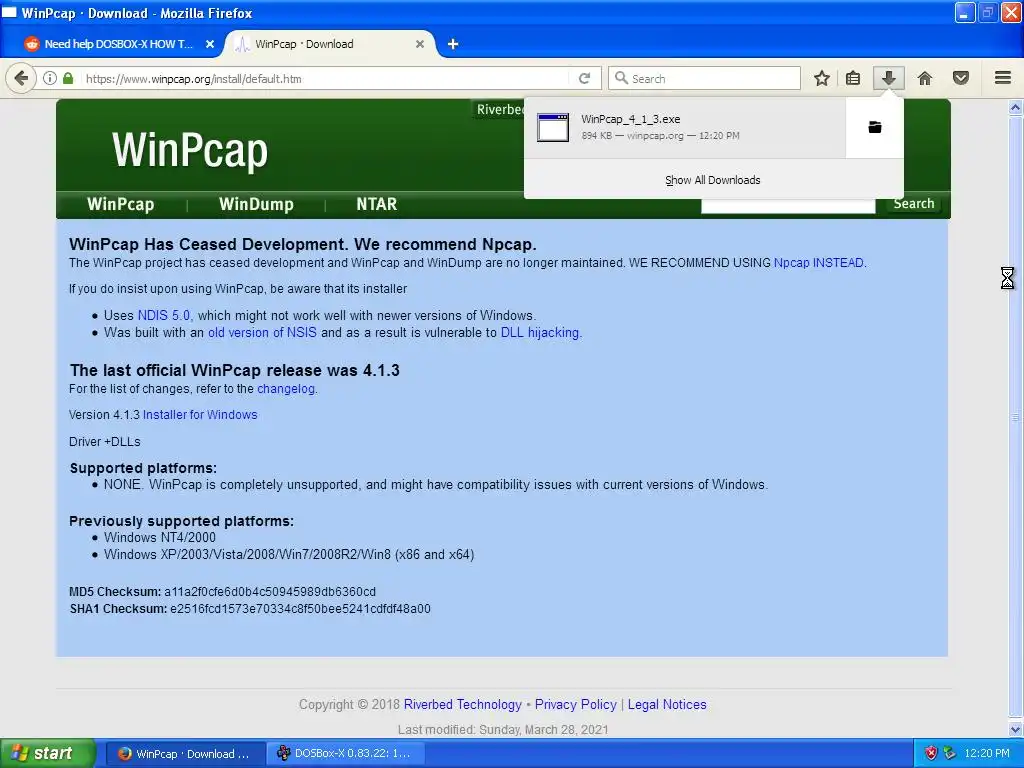
Task: Go back with the Firefox back arrow
Action: coord(21,78)
